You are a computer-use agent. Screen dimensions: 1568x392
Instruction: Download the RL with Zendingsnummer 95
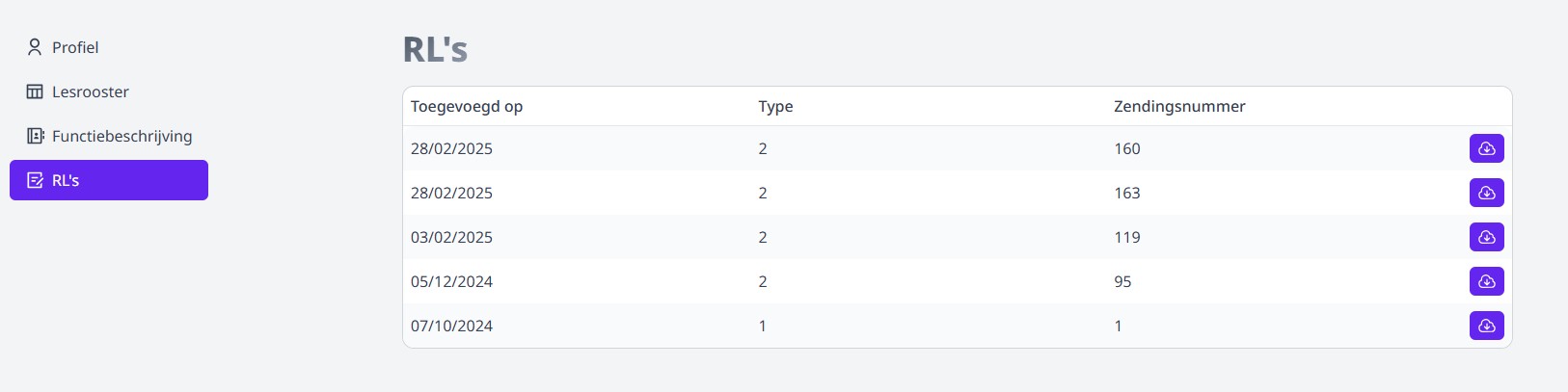pyautogui.click(x=1486, y=281)
